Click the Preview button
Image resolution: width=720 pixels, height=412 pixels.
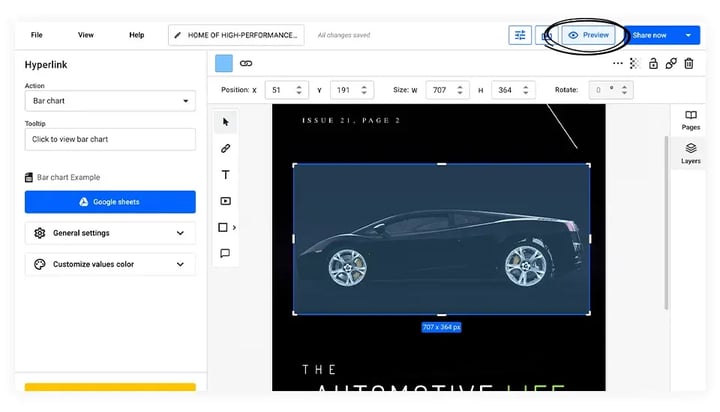tap(588, 35)
